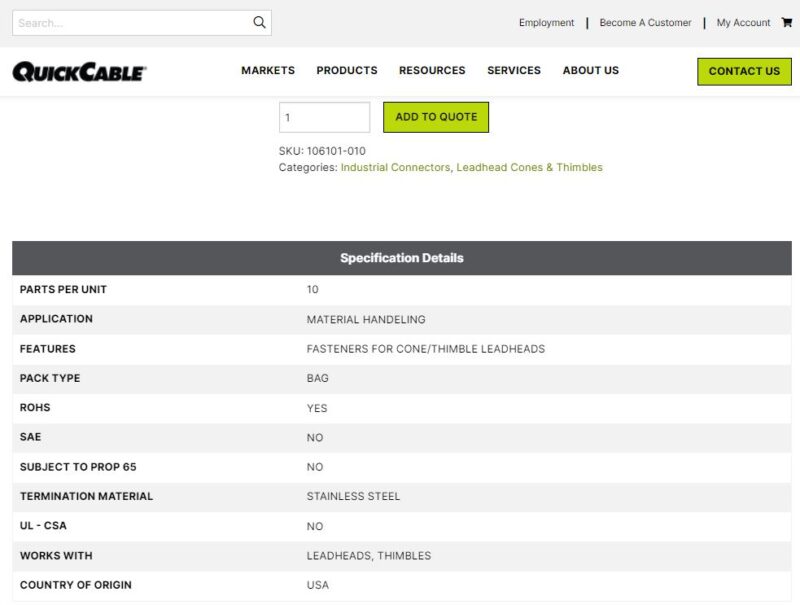Click the QuickCable logo
This screenshot has height=605, width=800.
(80, 71)
